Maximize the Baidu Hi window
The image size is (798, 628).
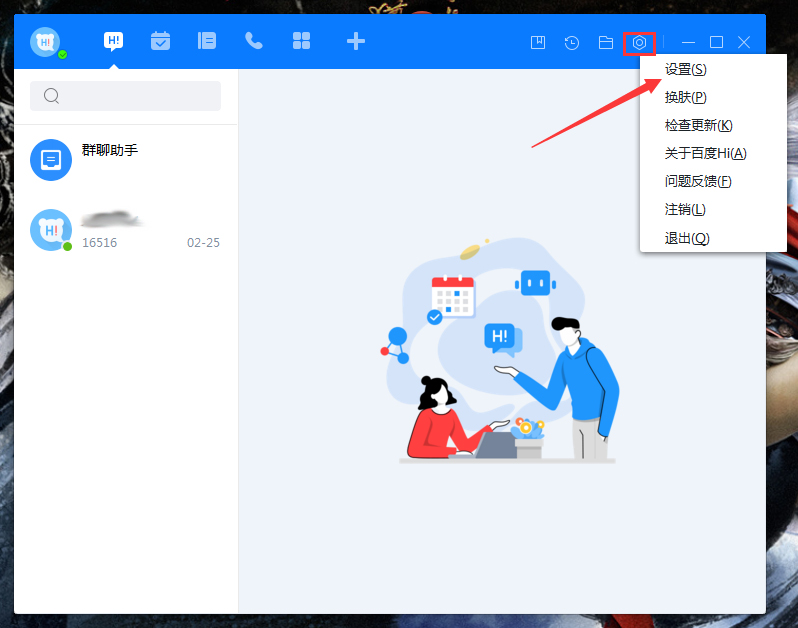[x=716, y=42]
